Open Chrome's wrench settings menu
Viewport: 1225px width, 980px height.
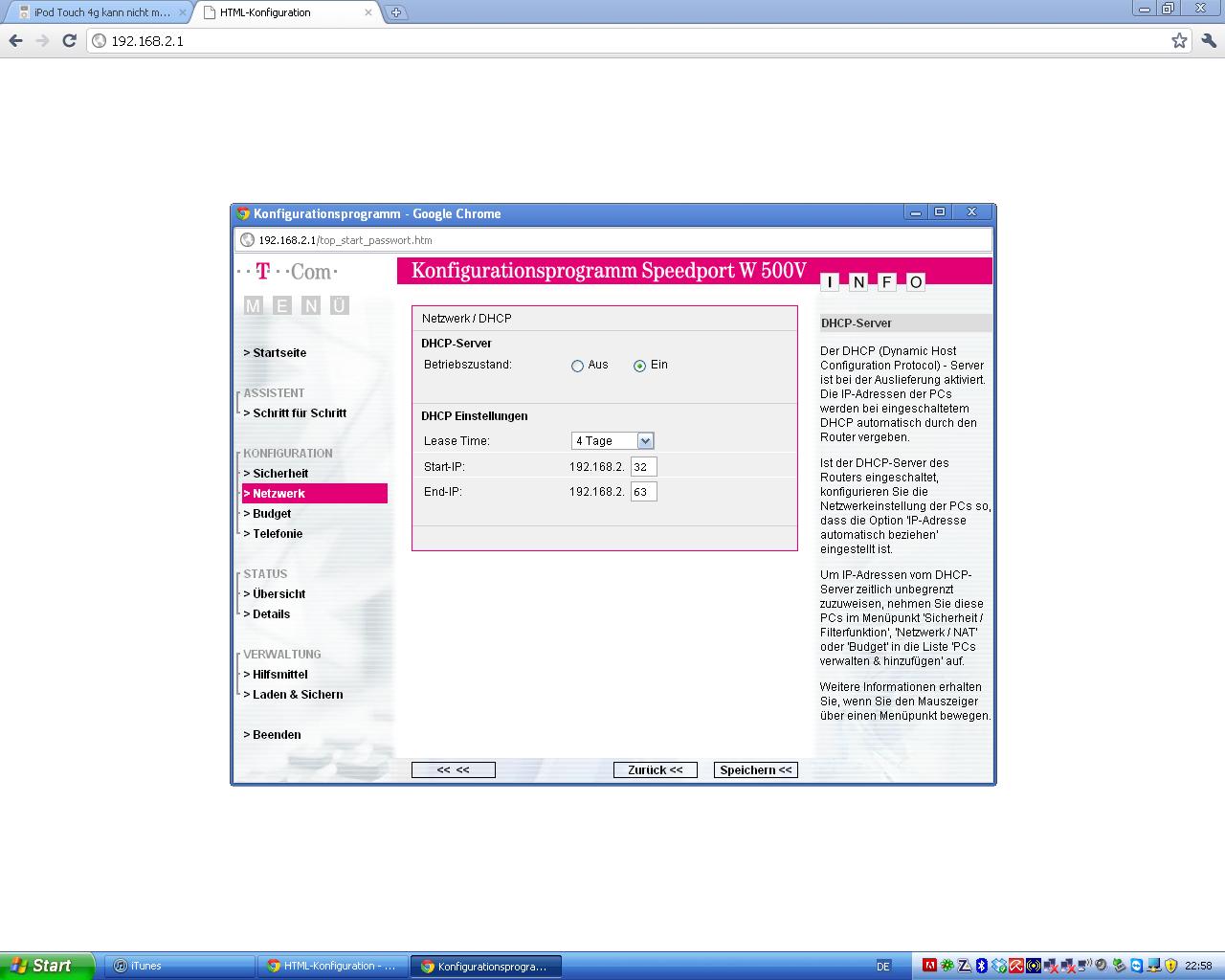[1208, 40]
